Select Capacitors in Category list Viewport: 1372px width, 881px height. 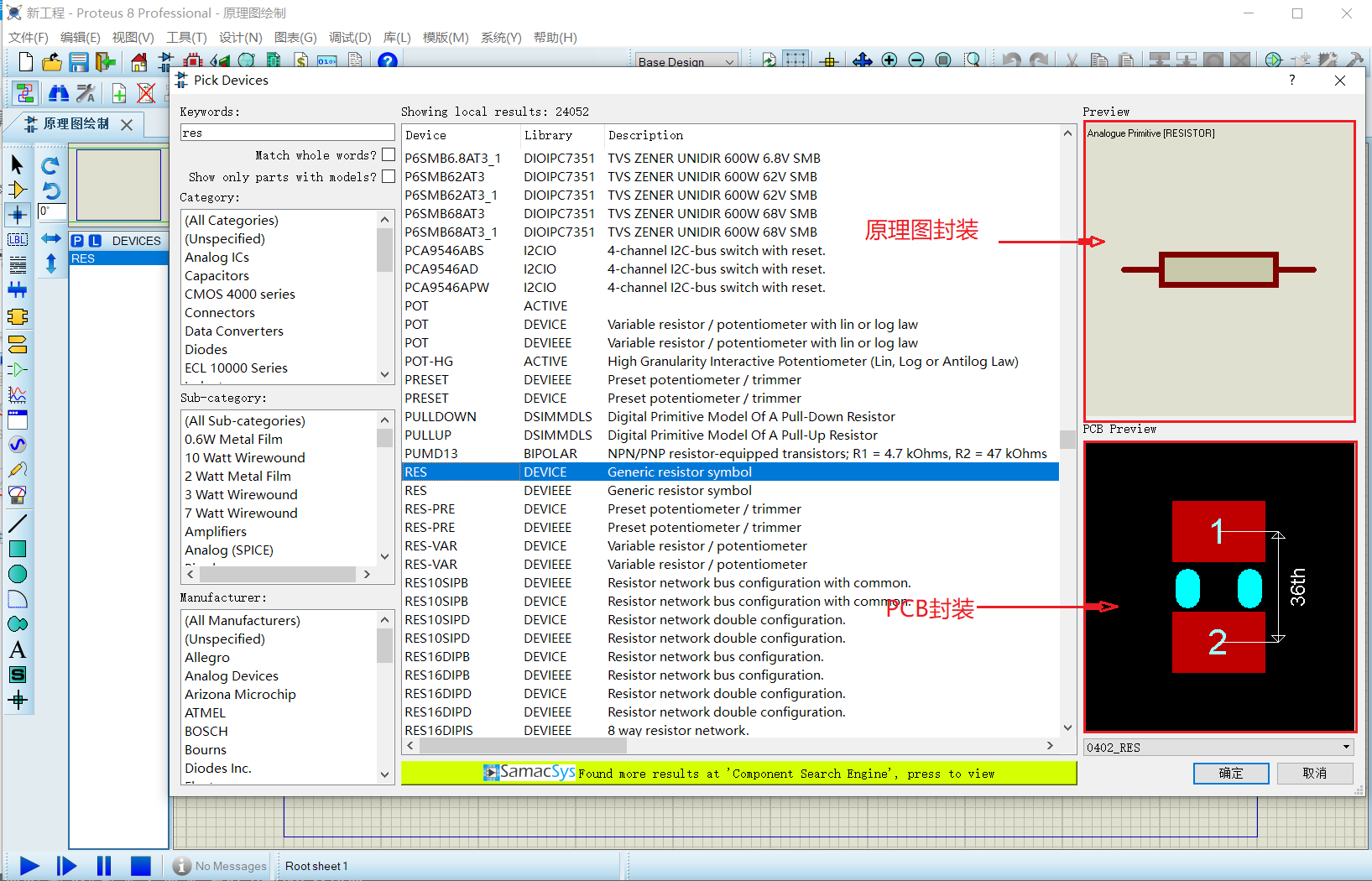(217, 275)
